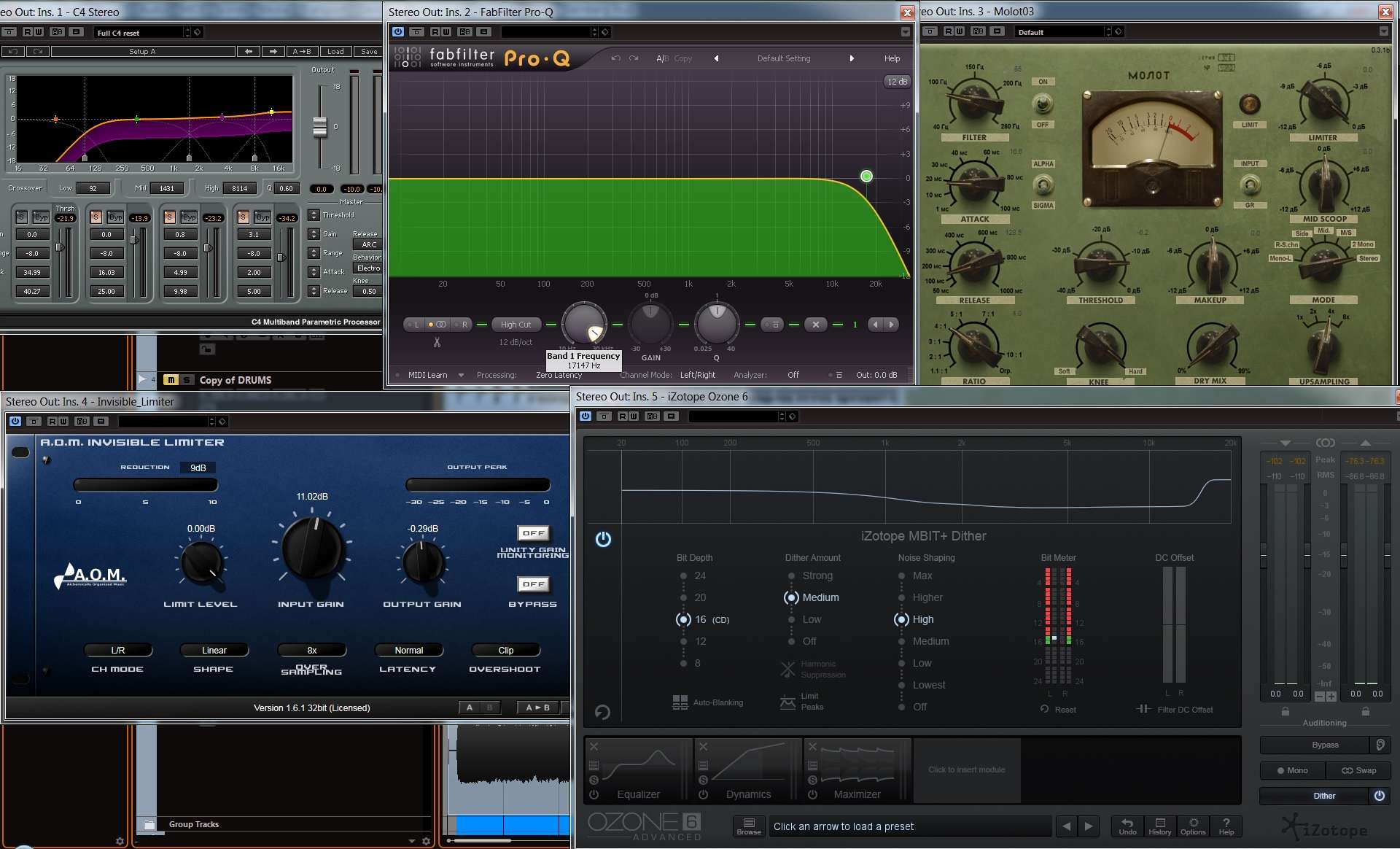Select 24 bit depth in Ozone dither
Screen dimensions: 1400x849
coord(683,575)
